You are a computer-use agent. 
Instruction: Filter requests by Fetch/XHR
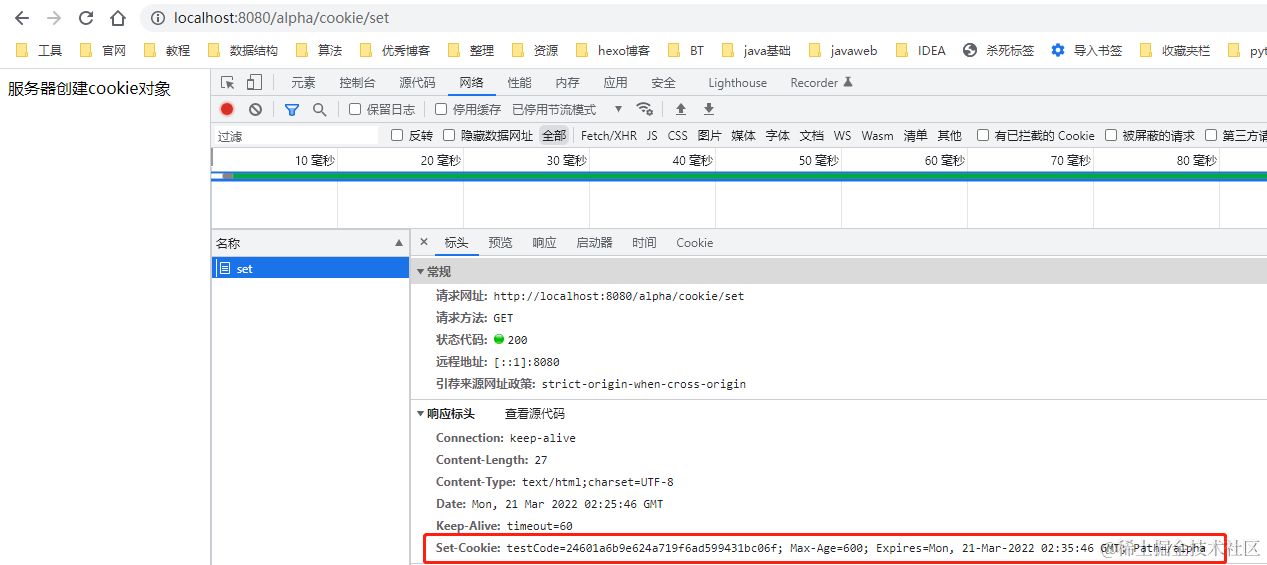tap(608, 135)
